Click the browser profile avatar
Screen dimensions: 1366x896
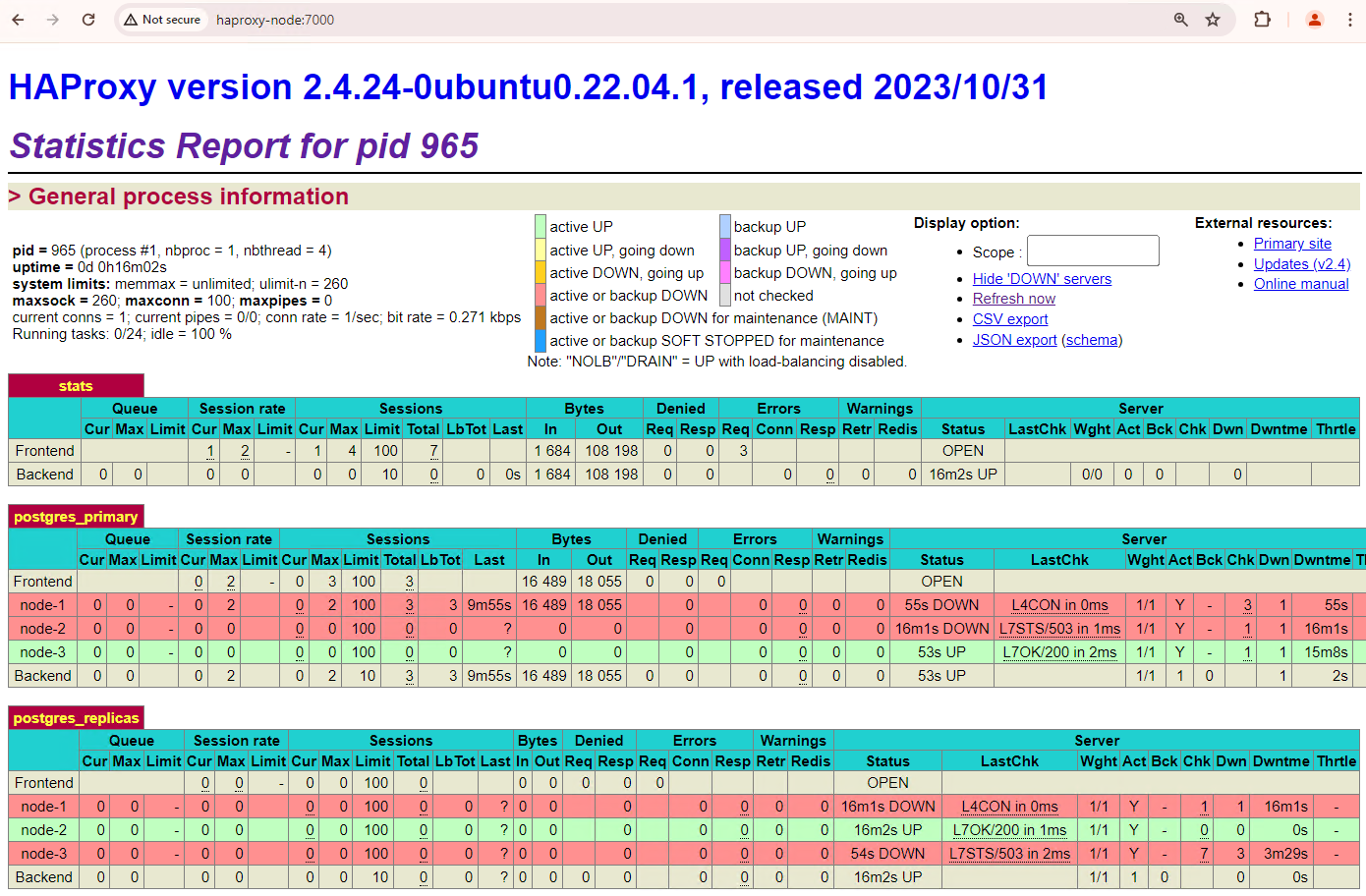(x=1314, y=19)
